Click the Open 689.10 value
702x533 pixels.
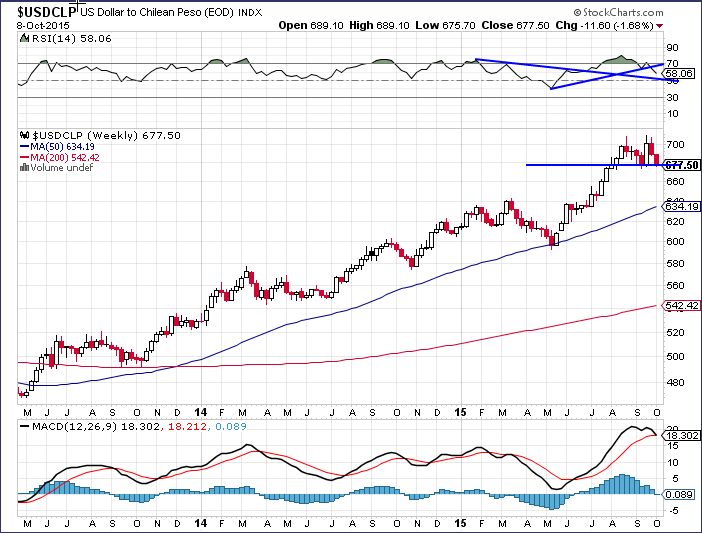point(311,26)
